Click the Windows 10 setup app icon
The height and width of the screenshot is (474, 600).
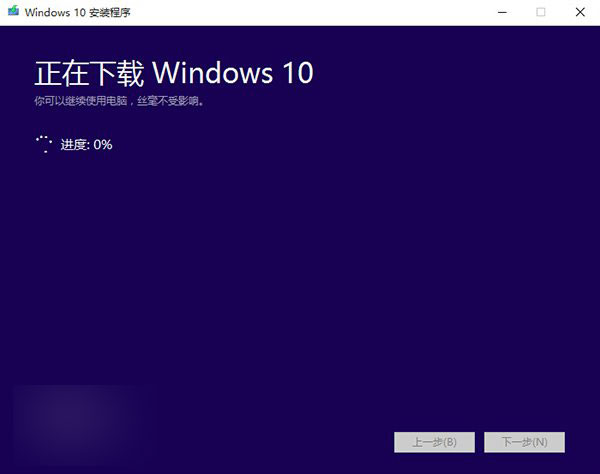(x=13, y=11)
